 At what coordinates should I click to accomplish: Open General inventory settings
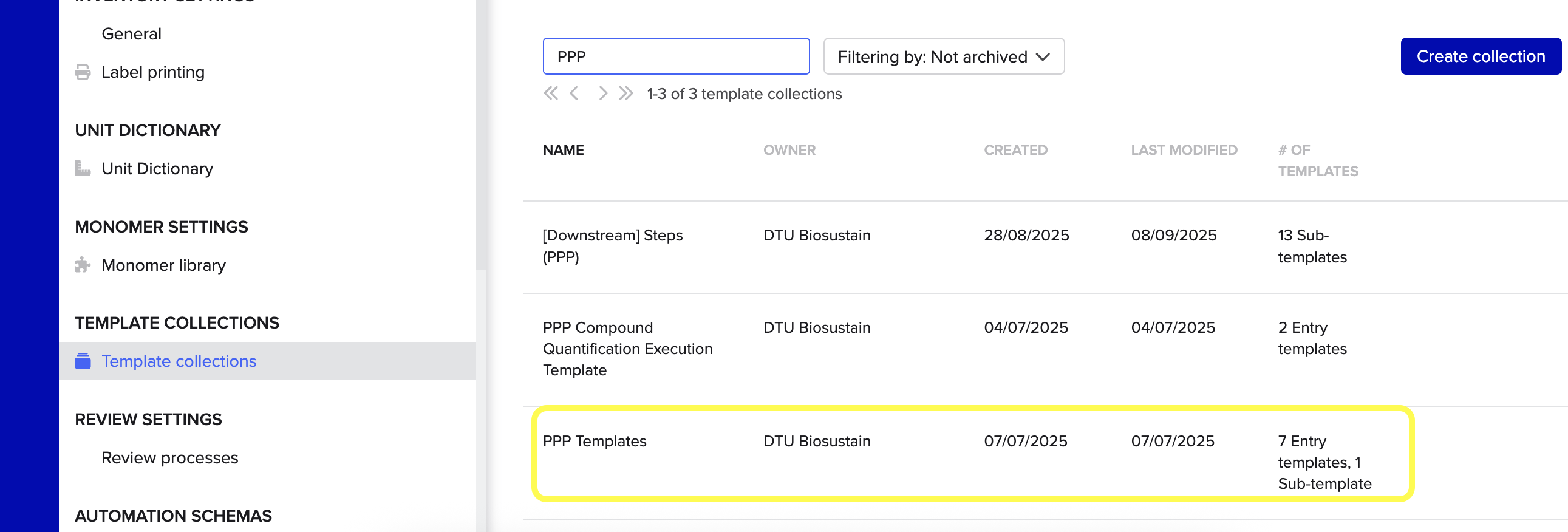(132, 33)
